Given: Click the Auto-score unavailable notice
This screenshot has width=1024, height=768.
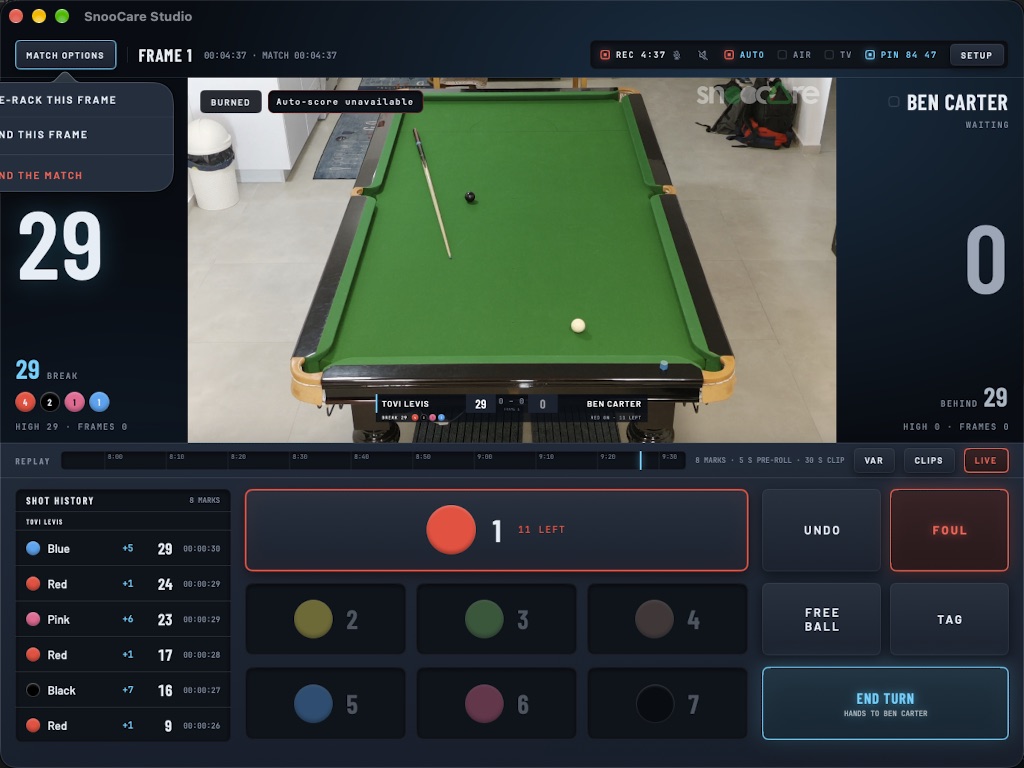Looking at the screenshot, I should click(345, 102).
